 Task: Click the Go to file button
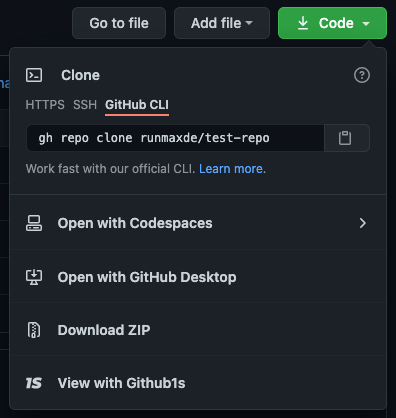click(x=119, y=23)
